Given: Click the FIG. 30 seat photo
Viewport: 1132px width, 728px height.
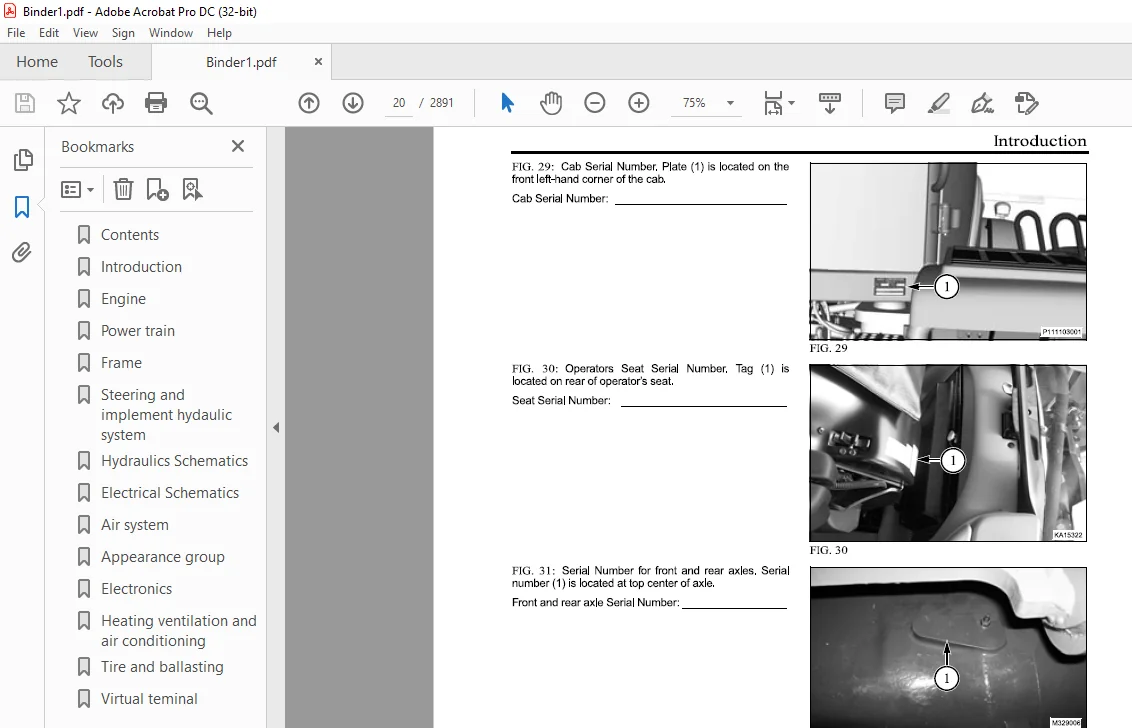Looking at the screenshot, I should click(948, 453).
